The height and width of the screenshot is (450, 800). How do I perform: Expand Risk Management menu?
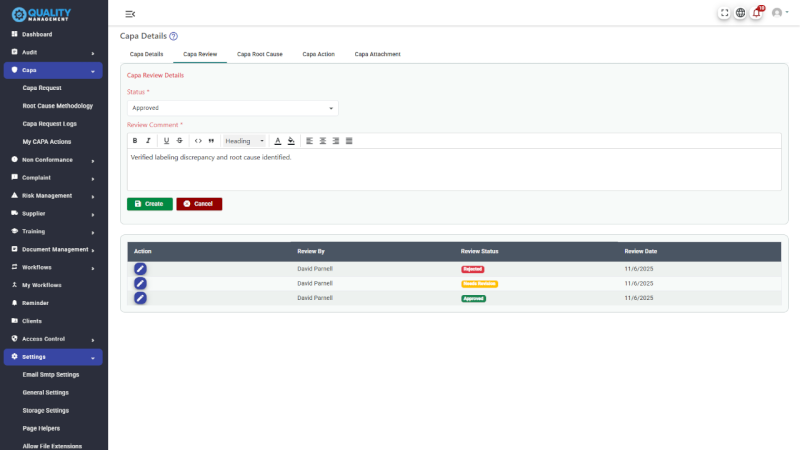point(53,195)
